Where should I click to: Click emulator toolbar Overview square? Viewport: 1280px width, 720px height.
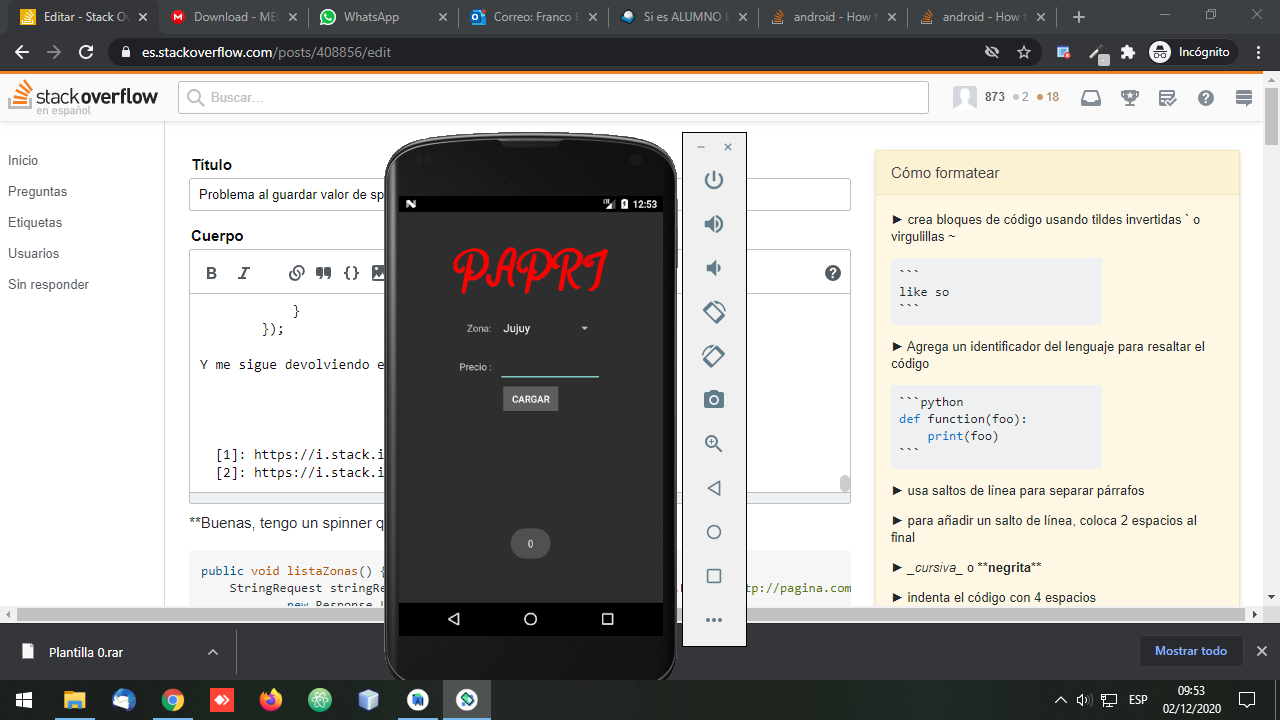[x=713, y=576]
